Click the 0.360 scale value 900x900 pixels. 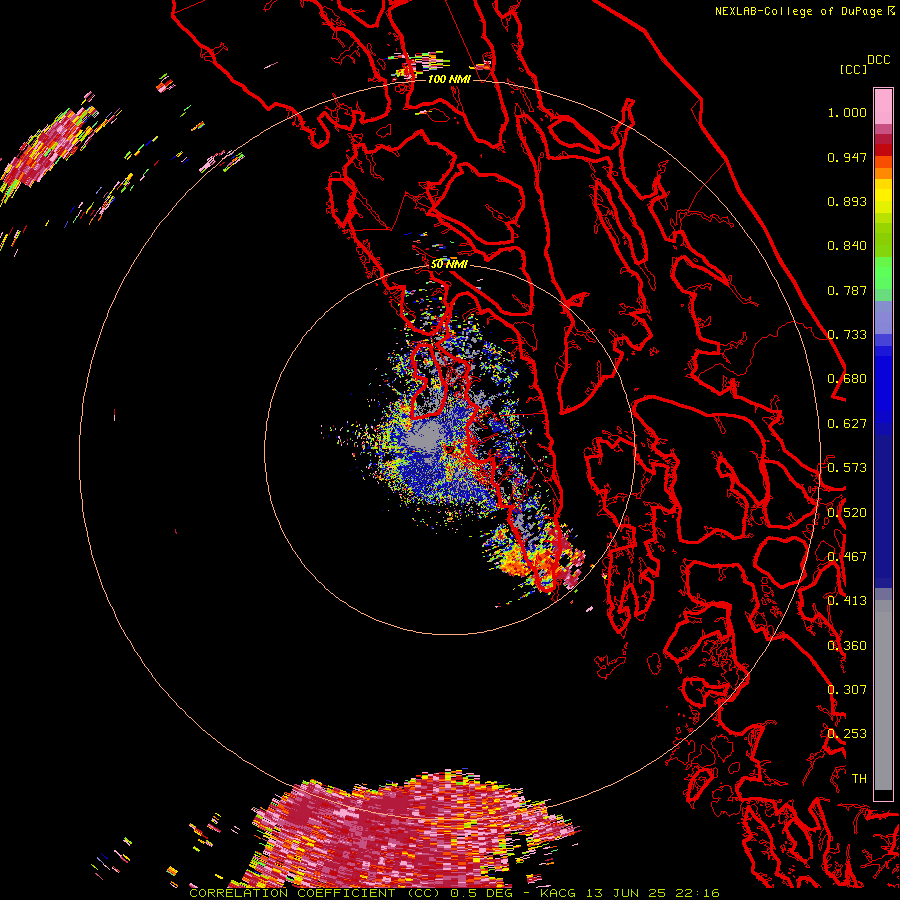coord(847,646)
